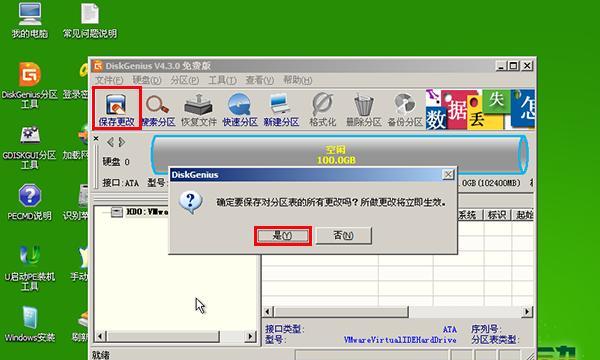Click the 搜索分区 search partition icon
The height and width of the screenshot is (360, 600).
[x=158, y=110]
